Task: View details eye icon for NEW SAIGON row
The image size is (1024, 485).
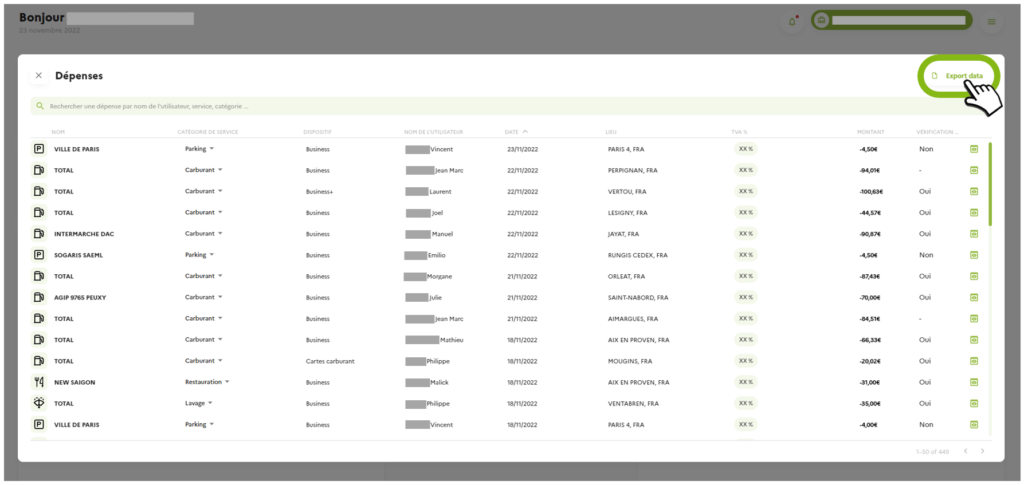Action: coord(973,382)
